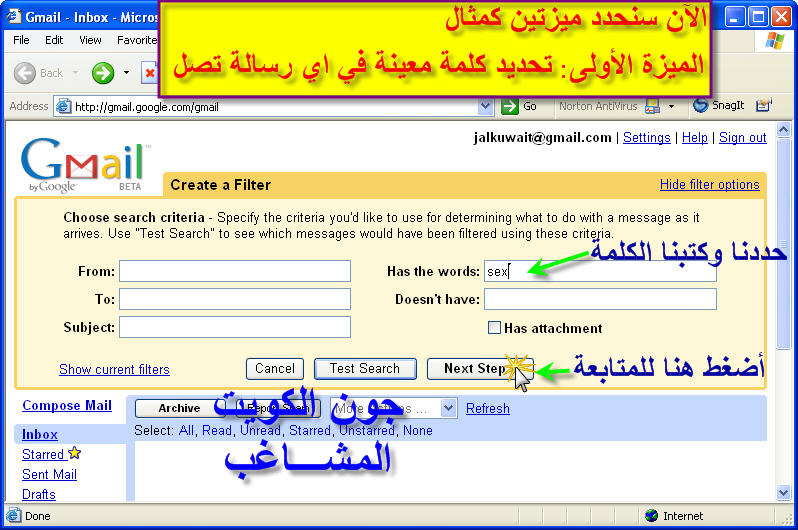Select Read messages link

(x=217, y=430)
